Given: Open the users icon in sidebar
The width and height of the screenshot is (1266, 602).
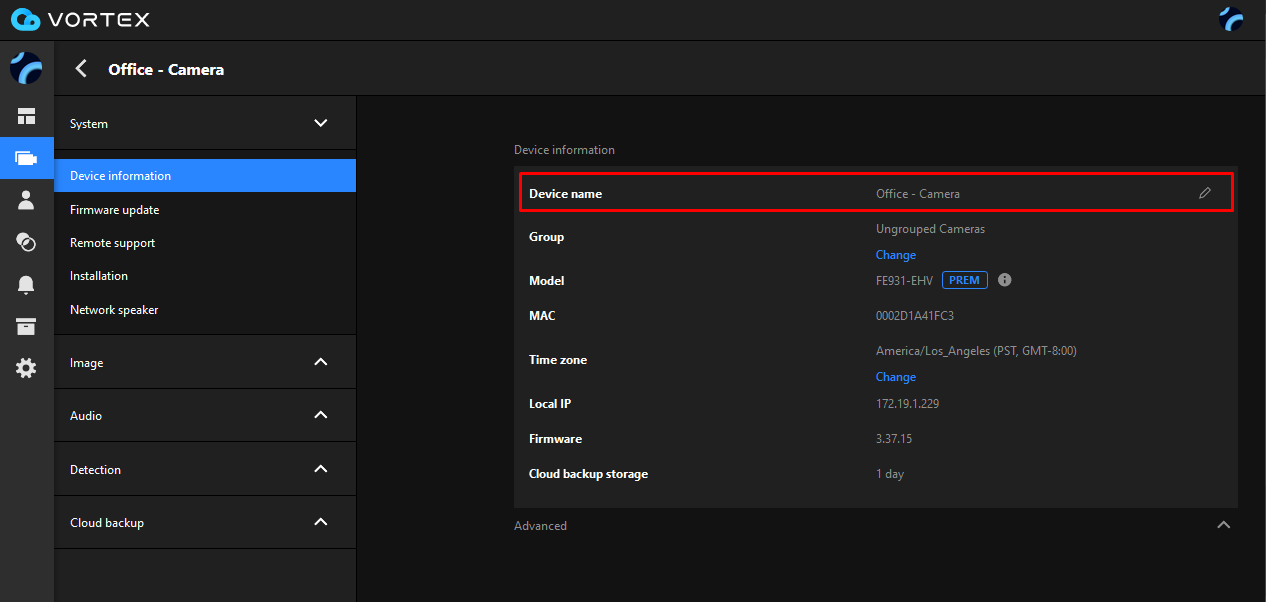Looking at the screenshot, I should [26, 200].
